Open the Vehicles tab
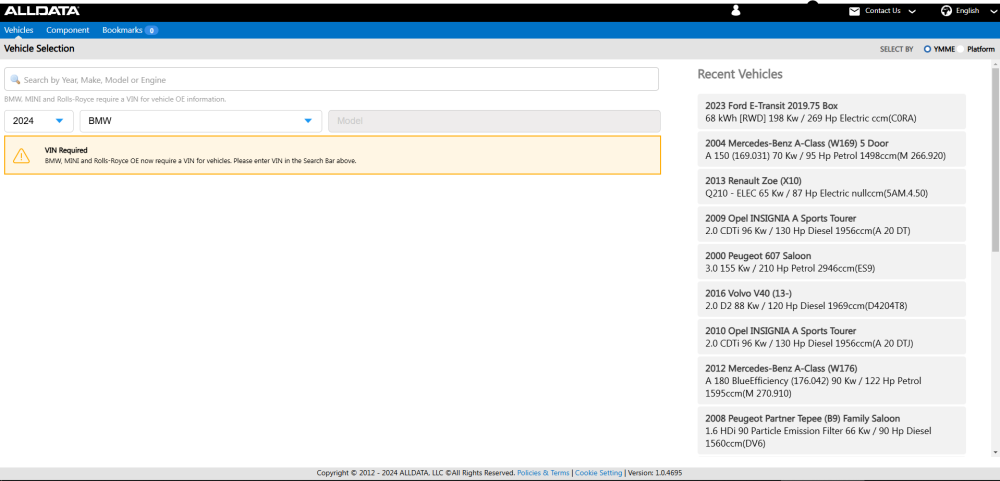The image size is (1000, 481). coord(19,30)
